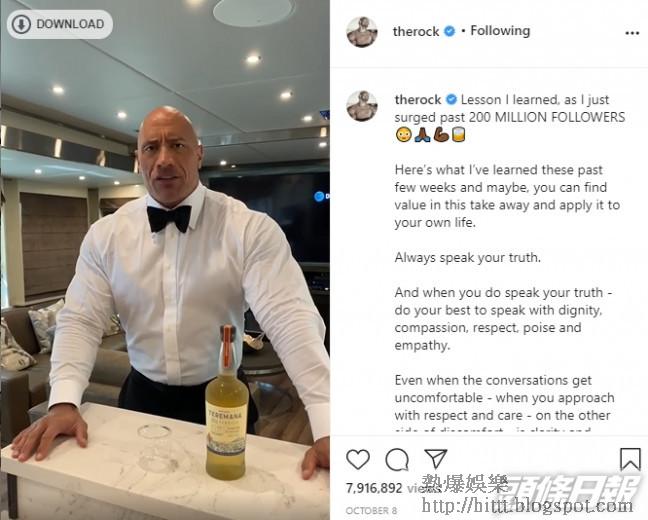Viewport: 648px width, 520px height.
Task: Click the video to play or pause it
Action: [165, 260]
